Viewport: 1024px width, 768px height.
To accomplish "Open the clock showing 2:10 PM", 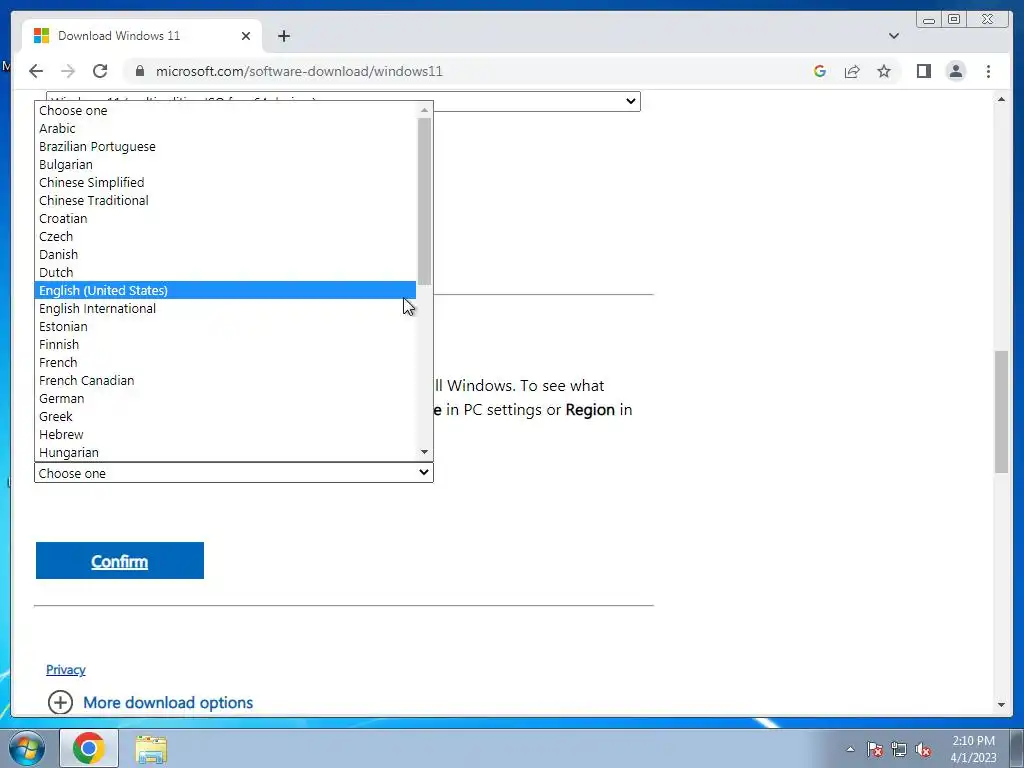I will tap(973, 749).
